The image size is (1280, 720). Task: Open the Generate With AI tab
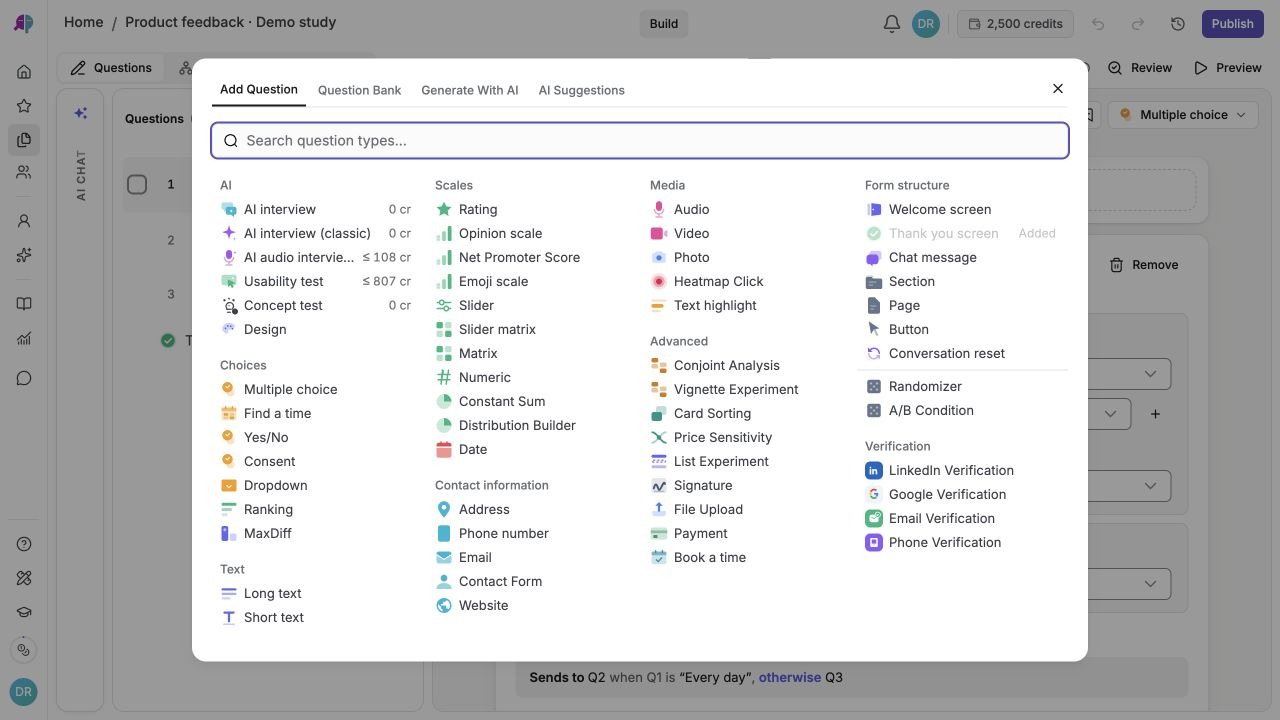(470, 90)
